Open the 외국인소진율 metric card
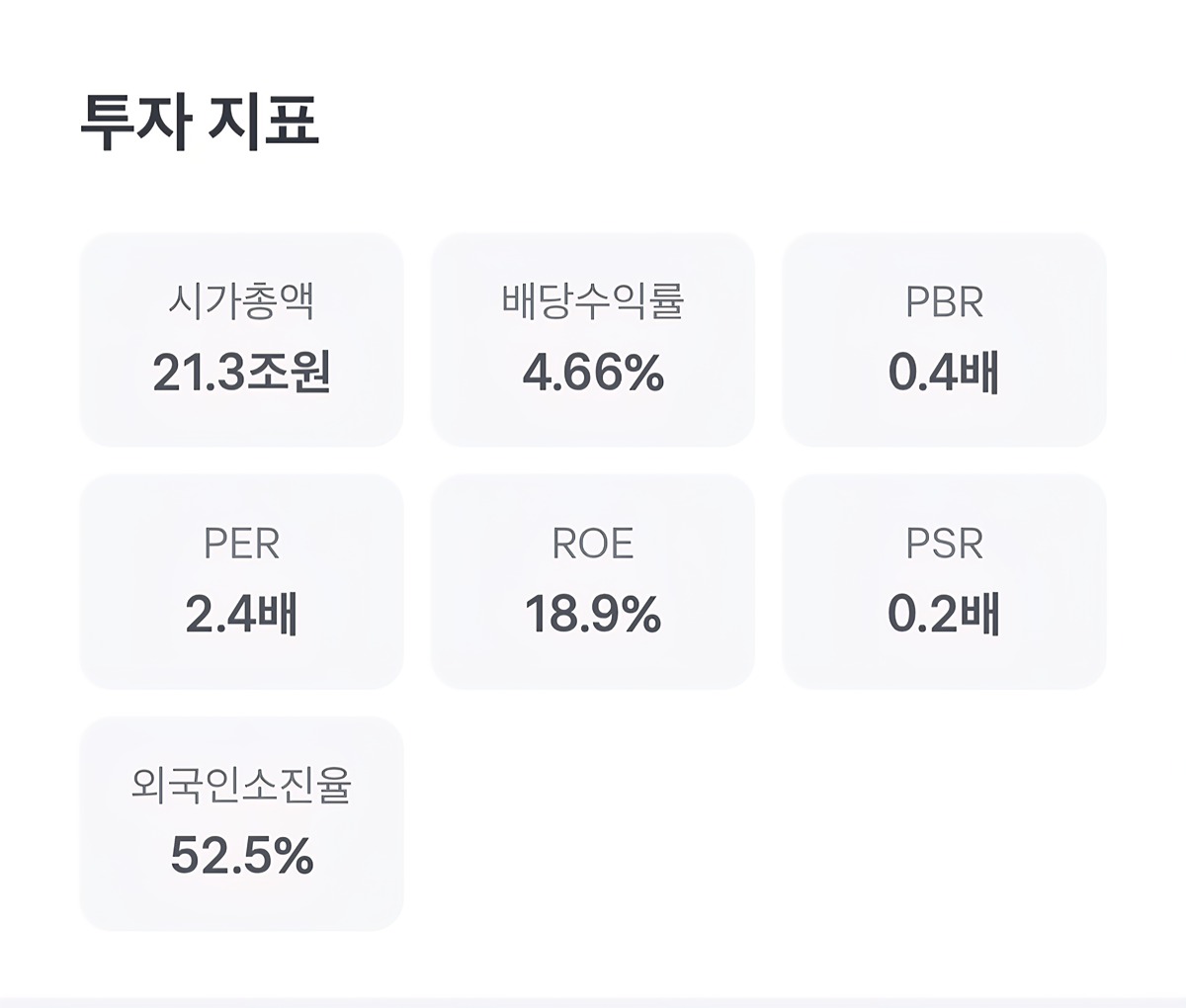 pos(241,824)
